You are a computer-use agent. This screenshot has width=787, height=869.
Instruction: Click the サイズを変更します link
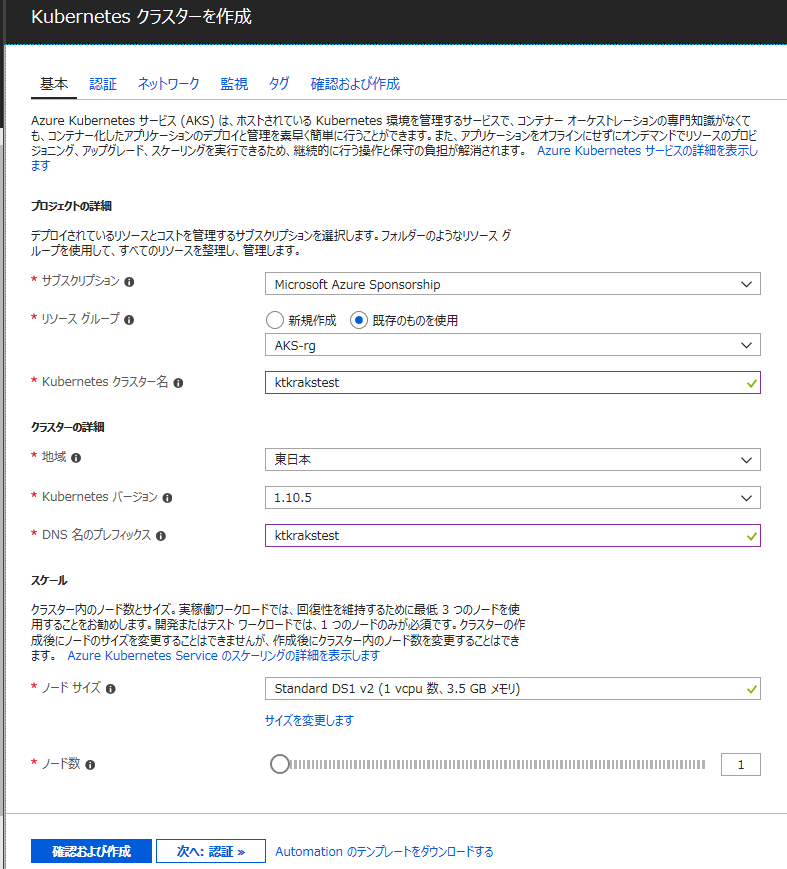coord(309,720)
